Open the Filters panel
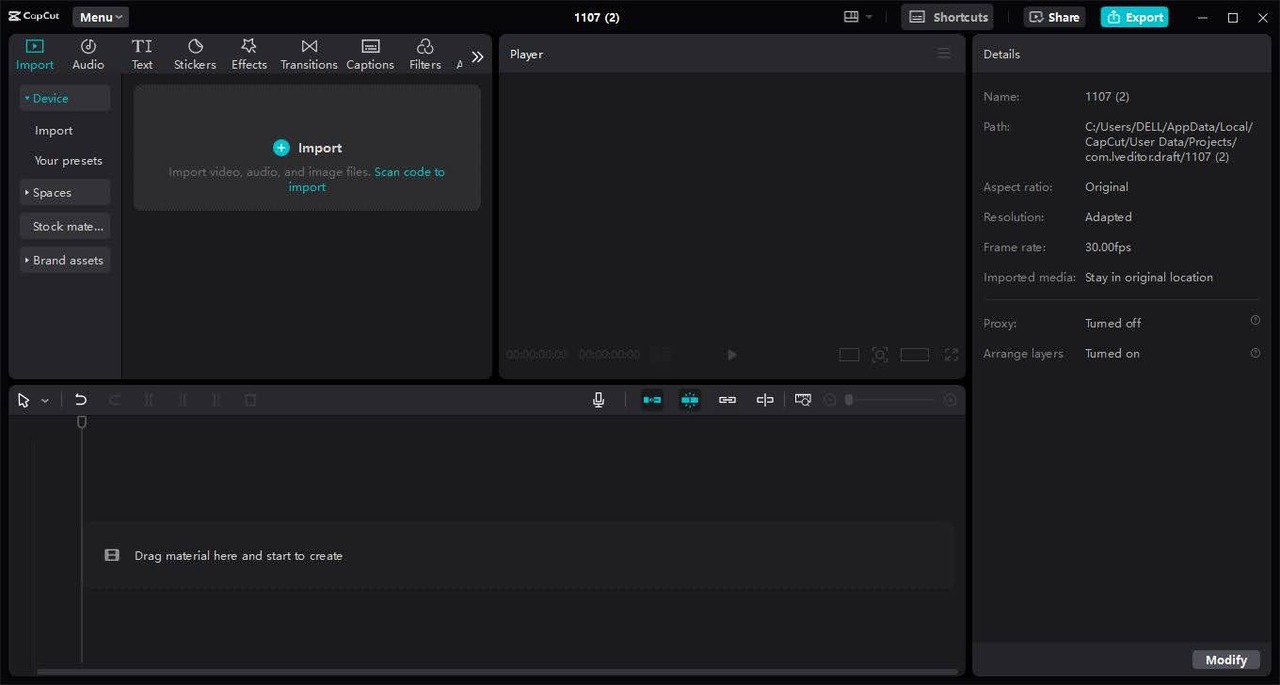Screen dimensions: 1280x685 click(x=424, y=53)
